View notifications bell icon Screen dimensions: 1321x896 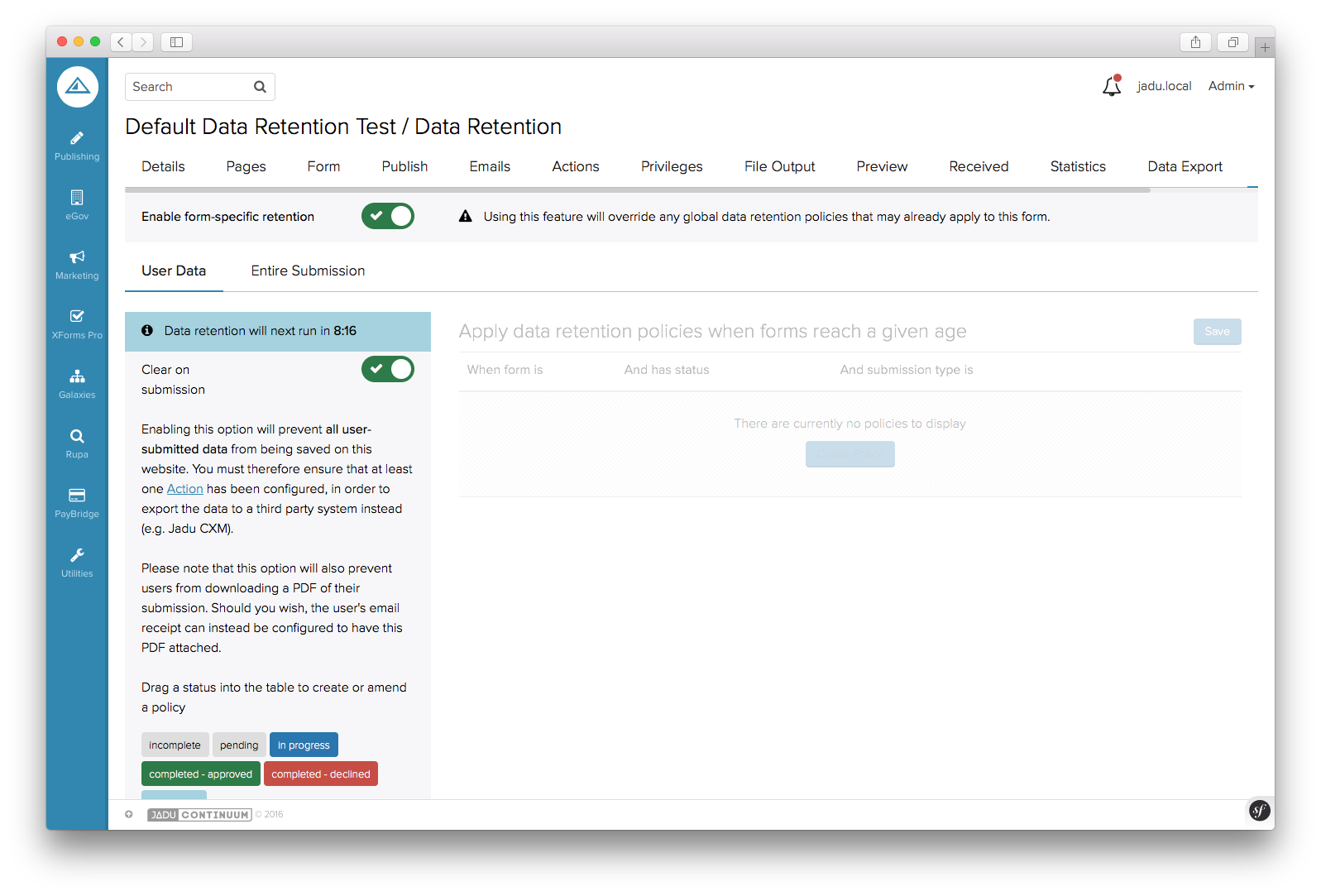(1111, 86)
